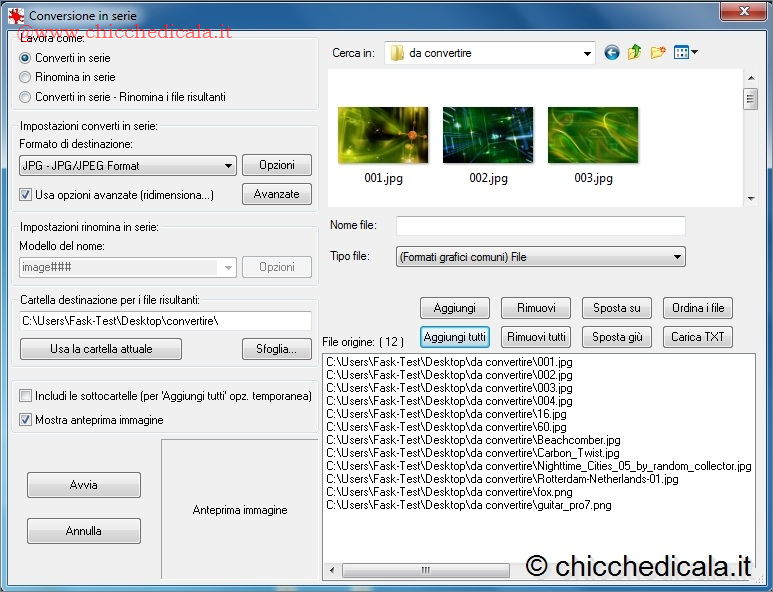This screenshot has width=773, height=592.
Task: Open the 'Sfoglia...' folder browser
Action: click(276, 349)
